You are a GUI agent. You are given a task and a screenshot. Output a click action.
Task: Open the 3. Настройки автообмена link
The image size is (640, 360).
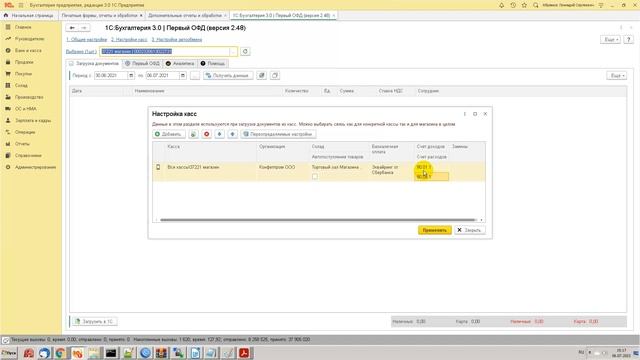pyautogui.click(x=177, y=40)
